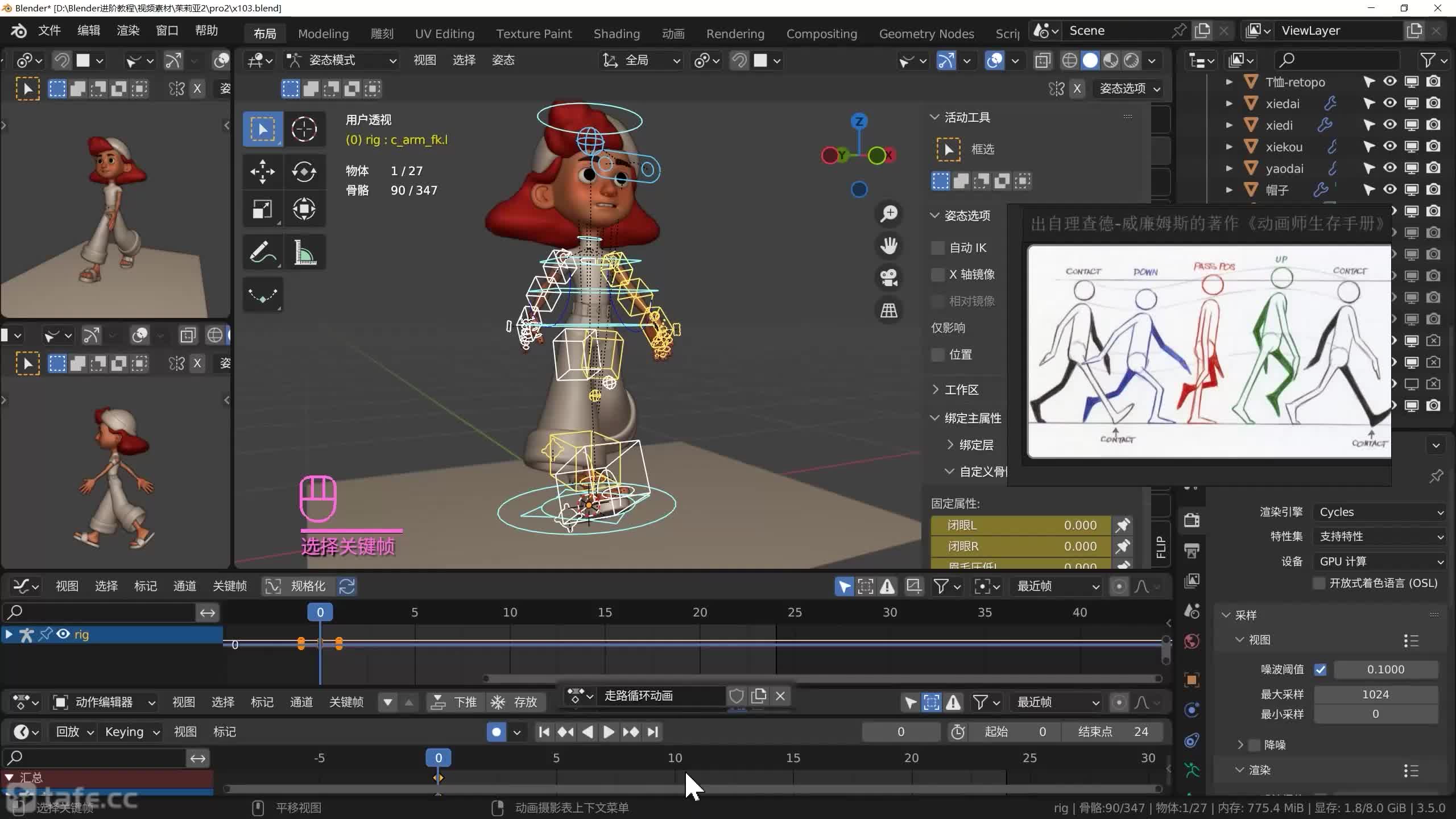Screen dimensions: 1456x819
Task: Switch to Shading workspace tab
Action: click(617, 34)
